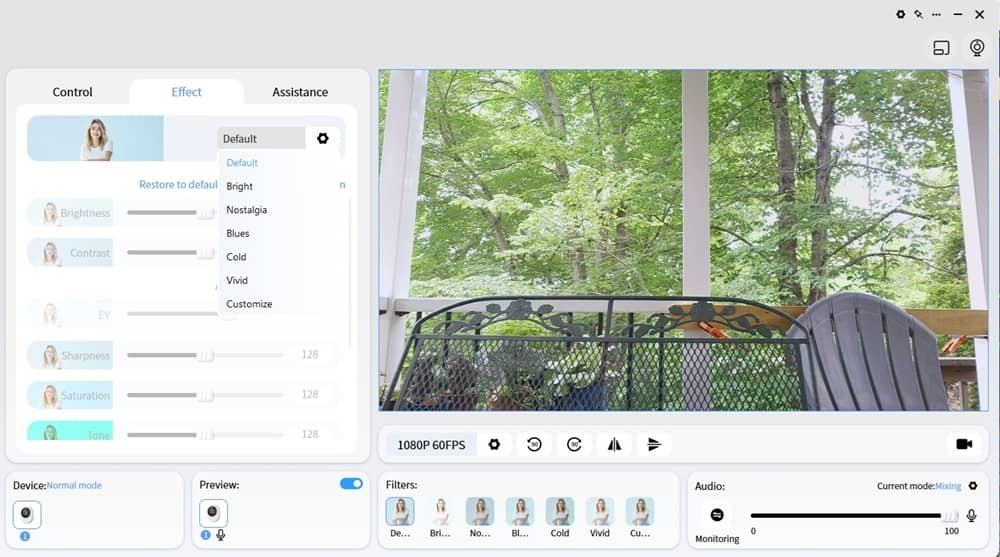Apply the Blues filter thumbnail
The width and height of the screenshot is (1000, 557).
click(x=520, y=512)
